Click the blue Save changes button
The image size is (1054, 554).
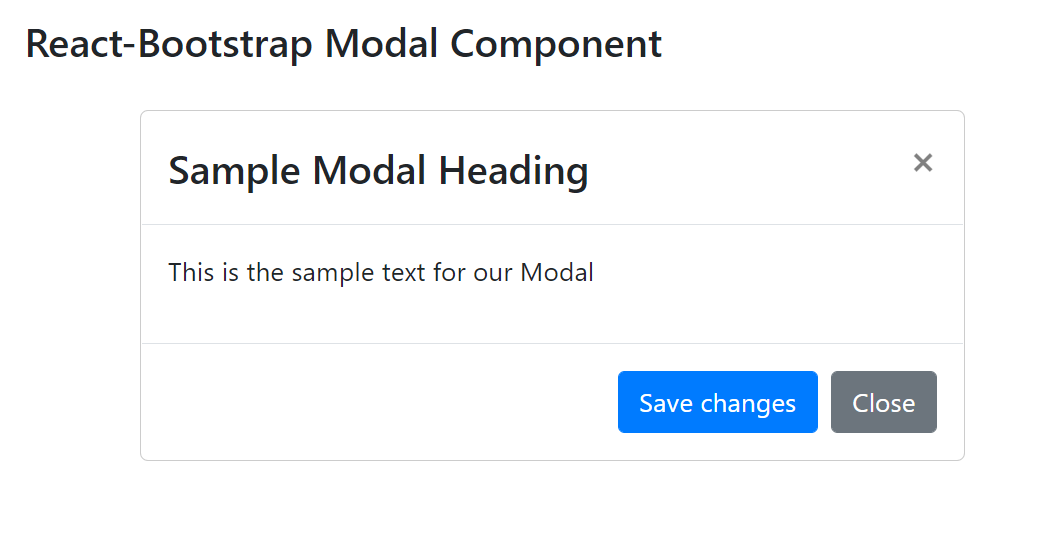pos(717,402)
